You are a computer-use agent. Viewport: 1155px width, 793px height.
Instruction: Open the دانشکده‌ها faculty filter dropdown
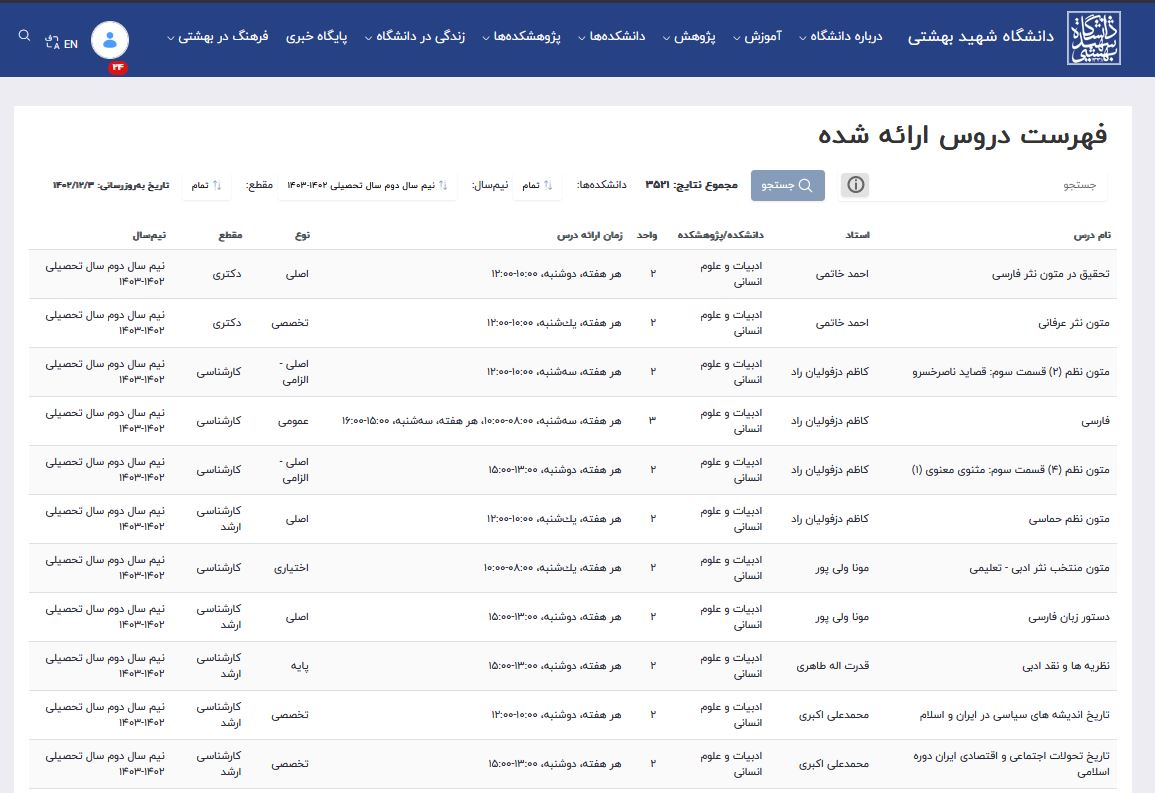click(538, 185)
